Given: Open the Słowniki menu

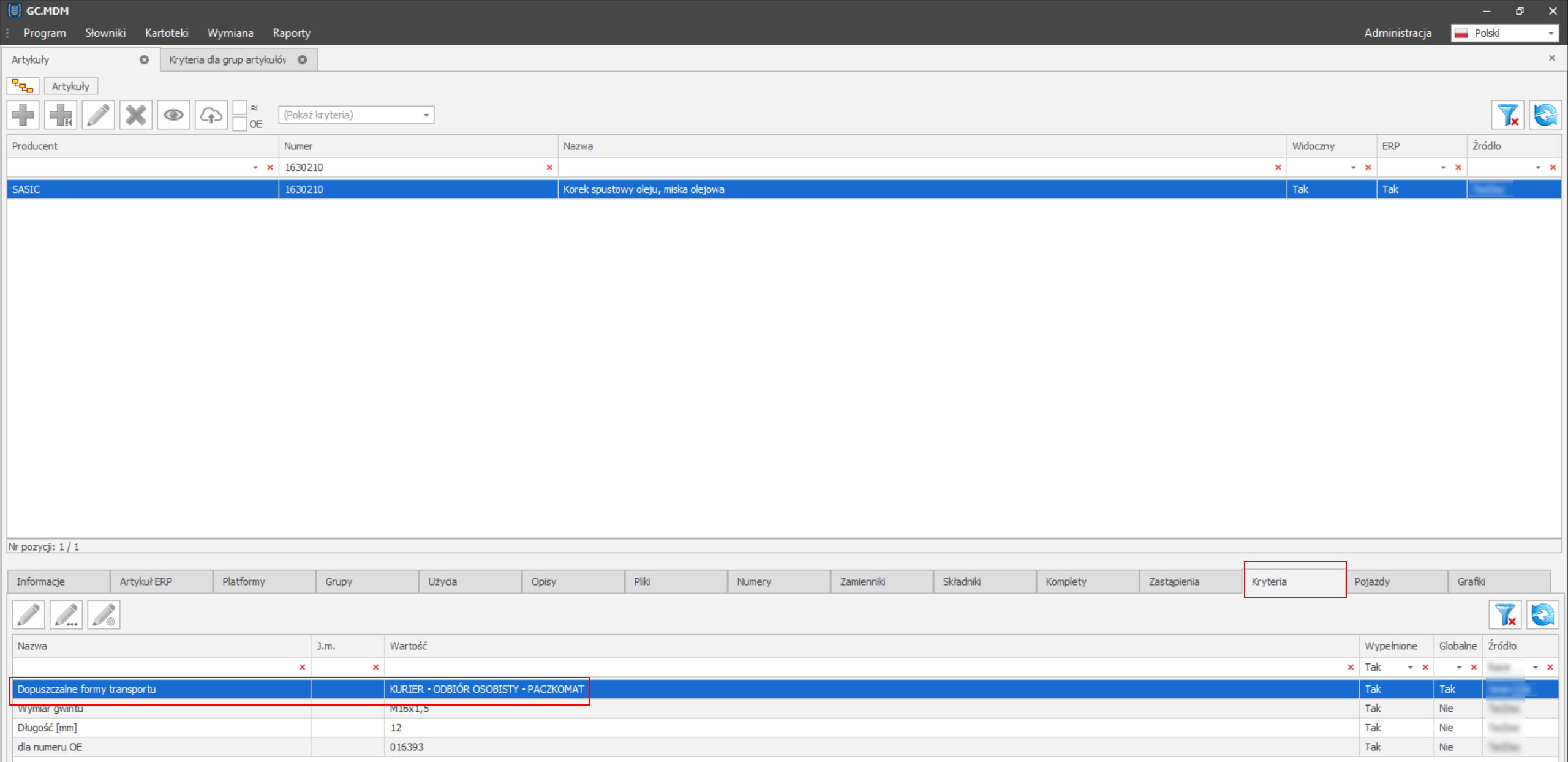Looking at the screenshot, I should coord(105,33).
